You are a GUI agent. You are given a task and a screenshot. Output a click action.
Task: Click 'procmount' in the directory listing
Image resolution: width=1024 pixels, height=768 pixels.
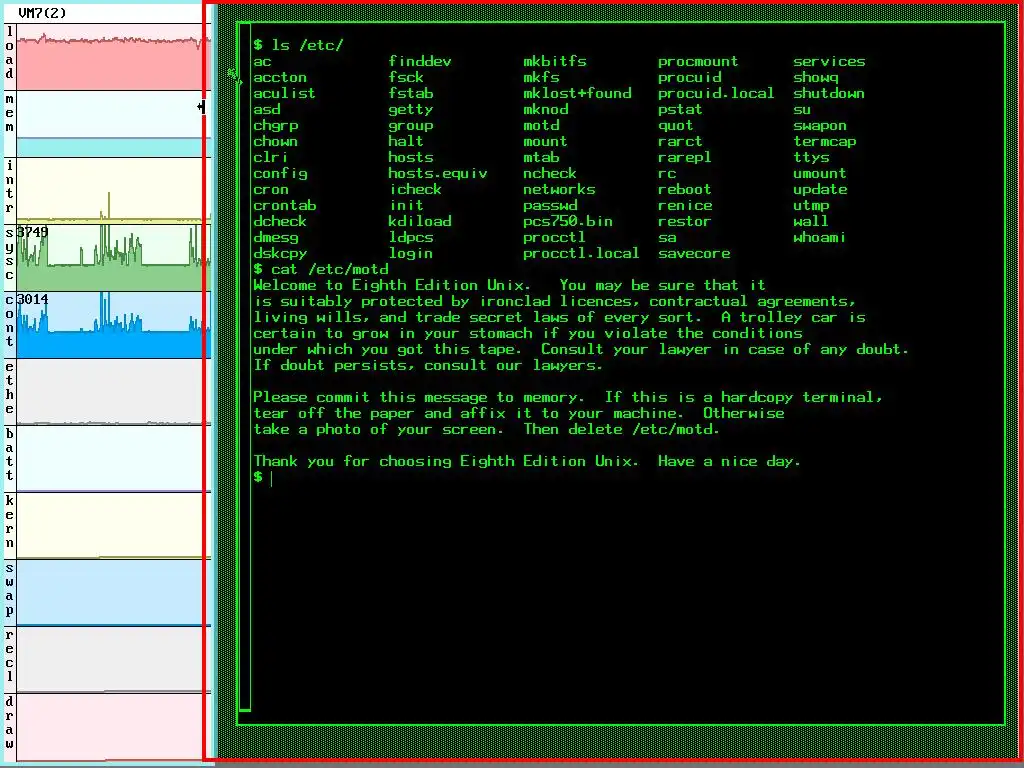point(698,61)
